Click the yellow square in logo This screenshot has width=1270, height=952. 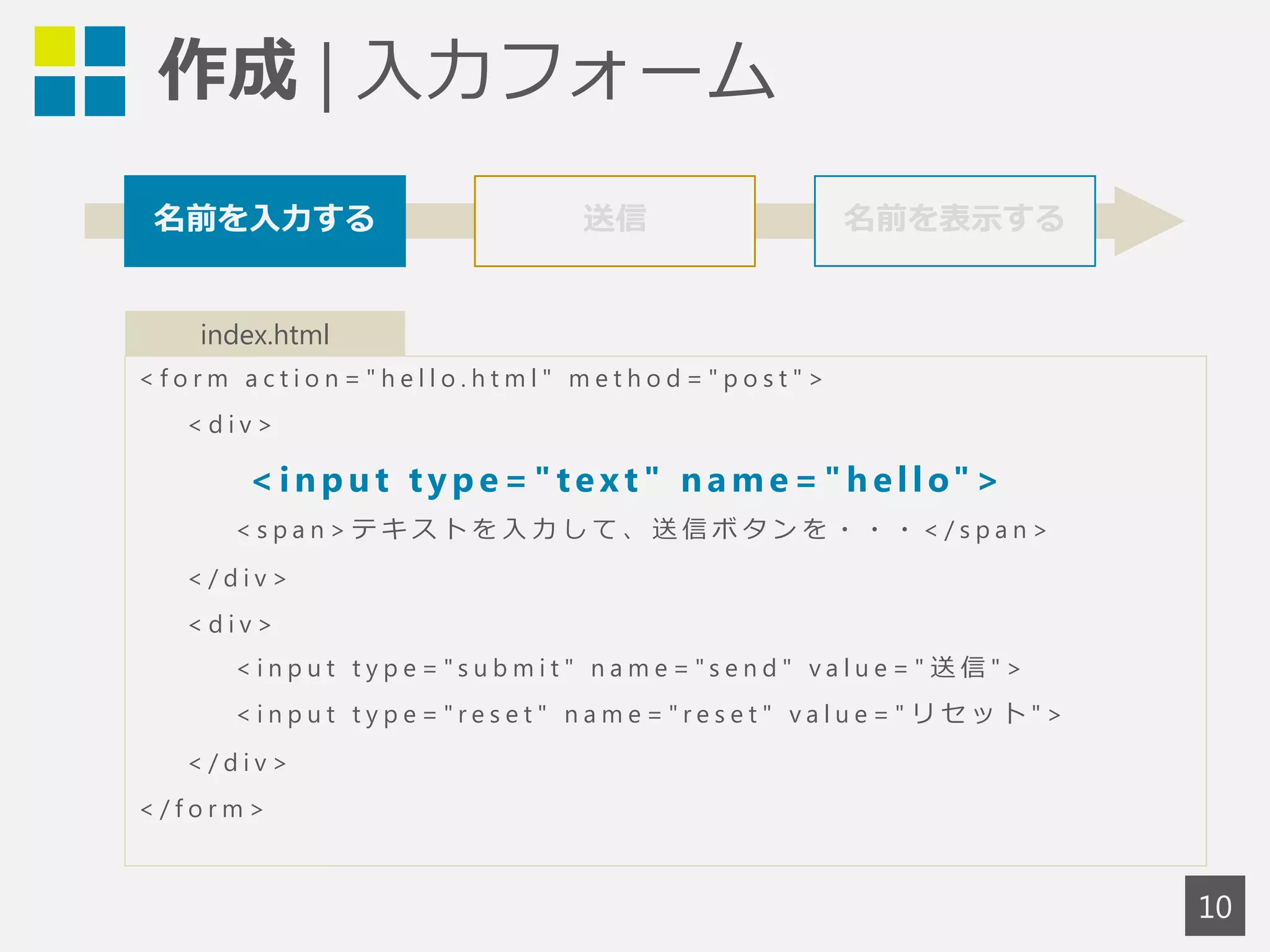point(55,46)
